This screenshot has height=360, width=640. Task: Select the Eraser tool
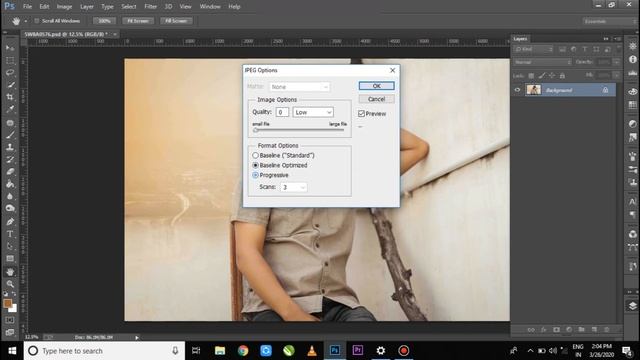click(x=10, y=172)
